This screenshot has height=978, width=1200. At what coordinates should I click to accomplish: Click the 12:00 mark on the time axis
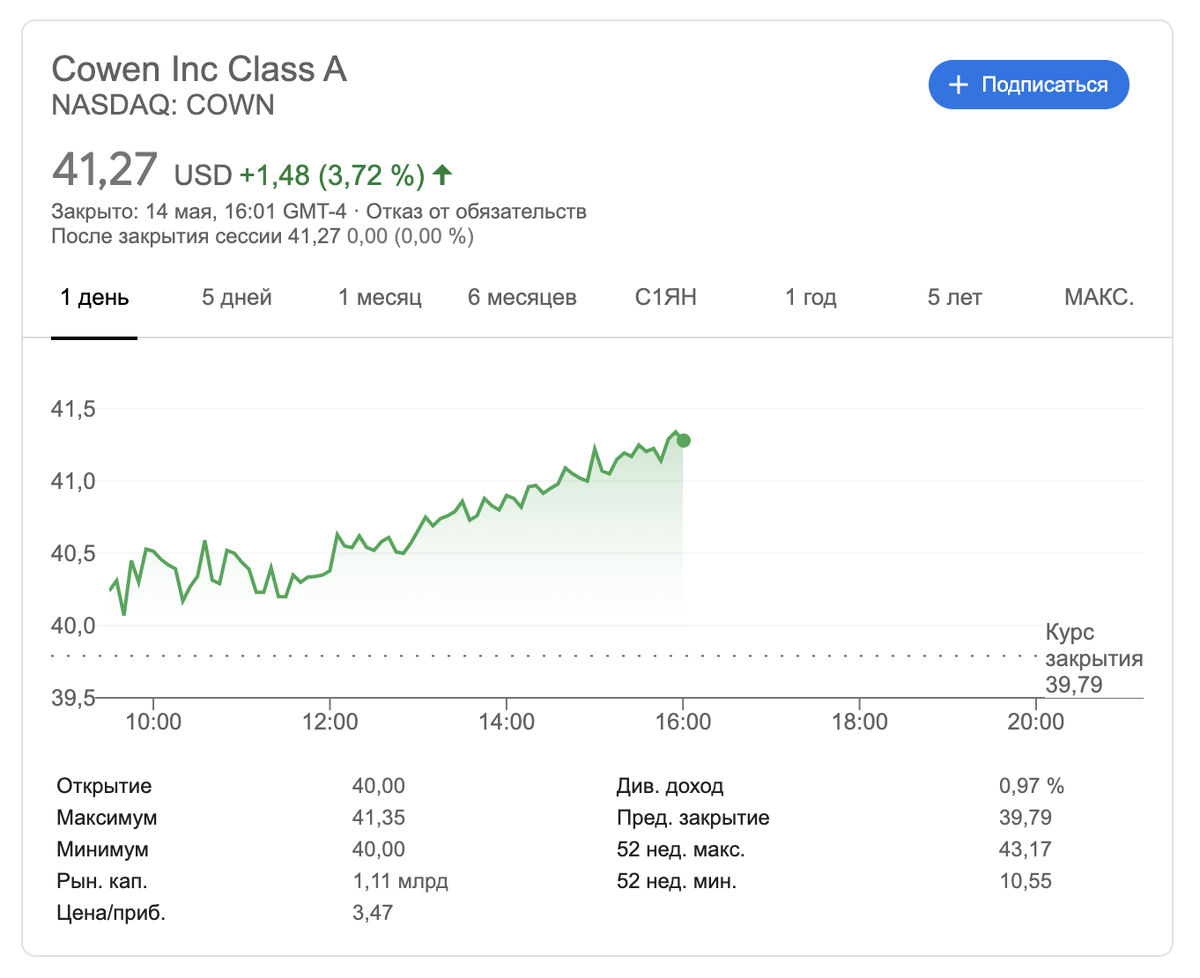click(x=330, y=722)
